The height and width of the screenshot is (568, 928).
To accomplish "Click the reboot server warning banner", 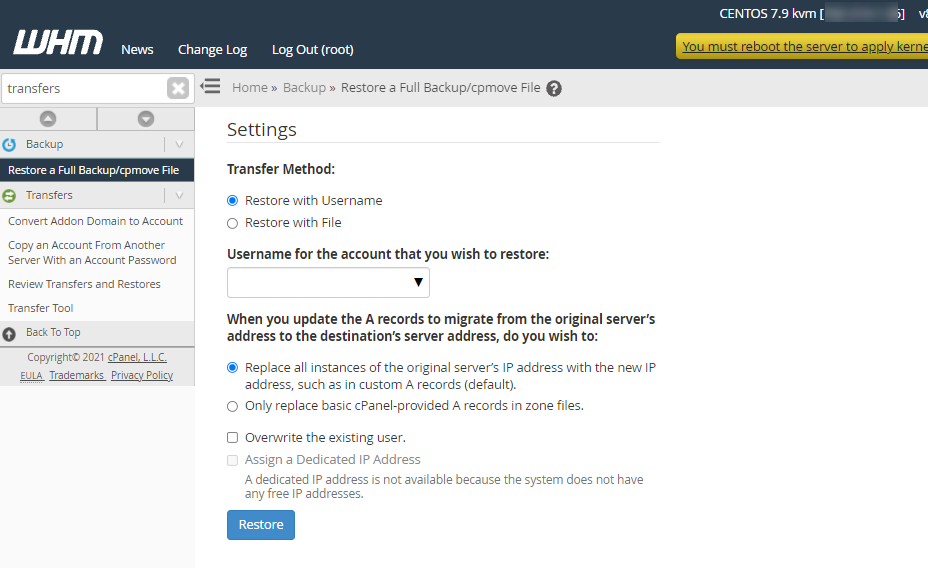I will [802, 46].
